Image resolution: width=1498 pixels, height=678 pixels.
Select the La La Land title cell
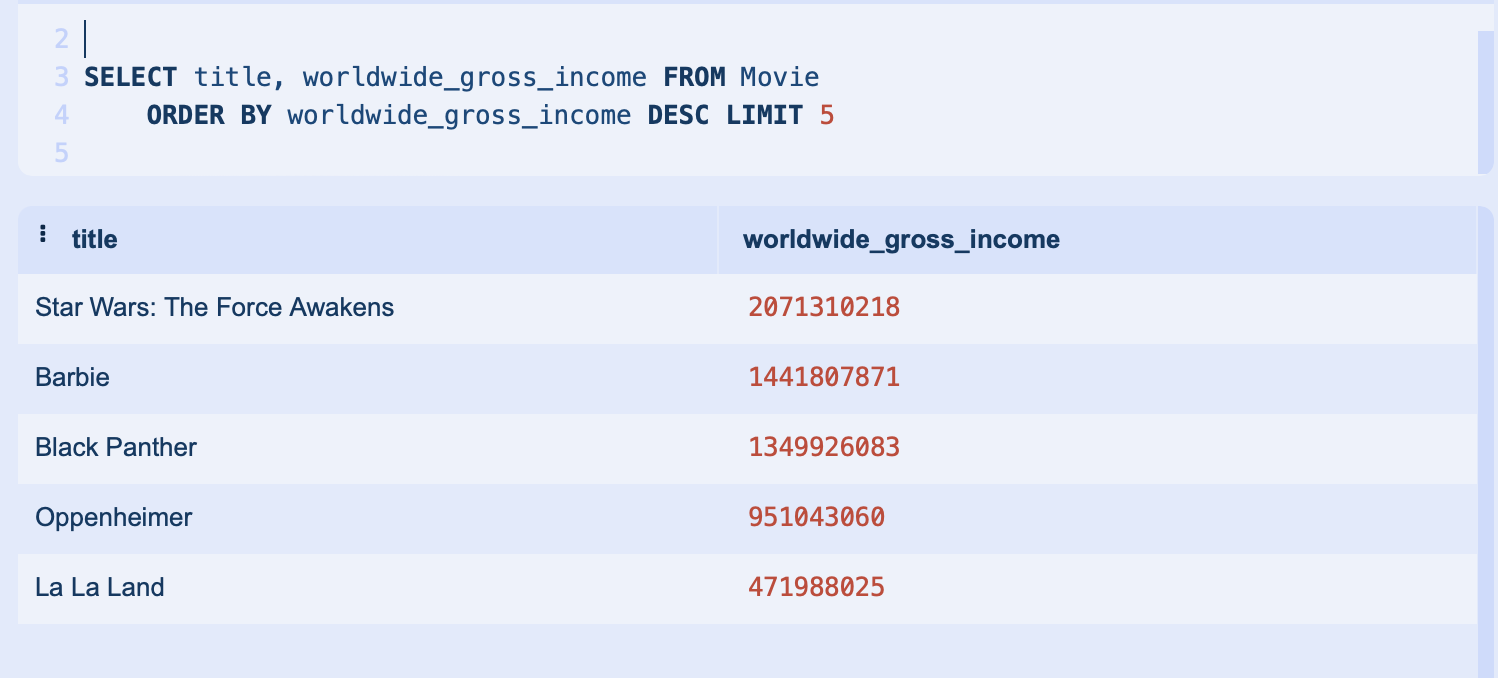tap(367, 588)
